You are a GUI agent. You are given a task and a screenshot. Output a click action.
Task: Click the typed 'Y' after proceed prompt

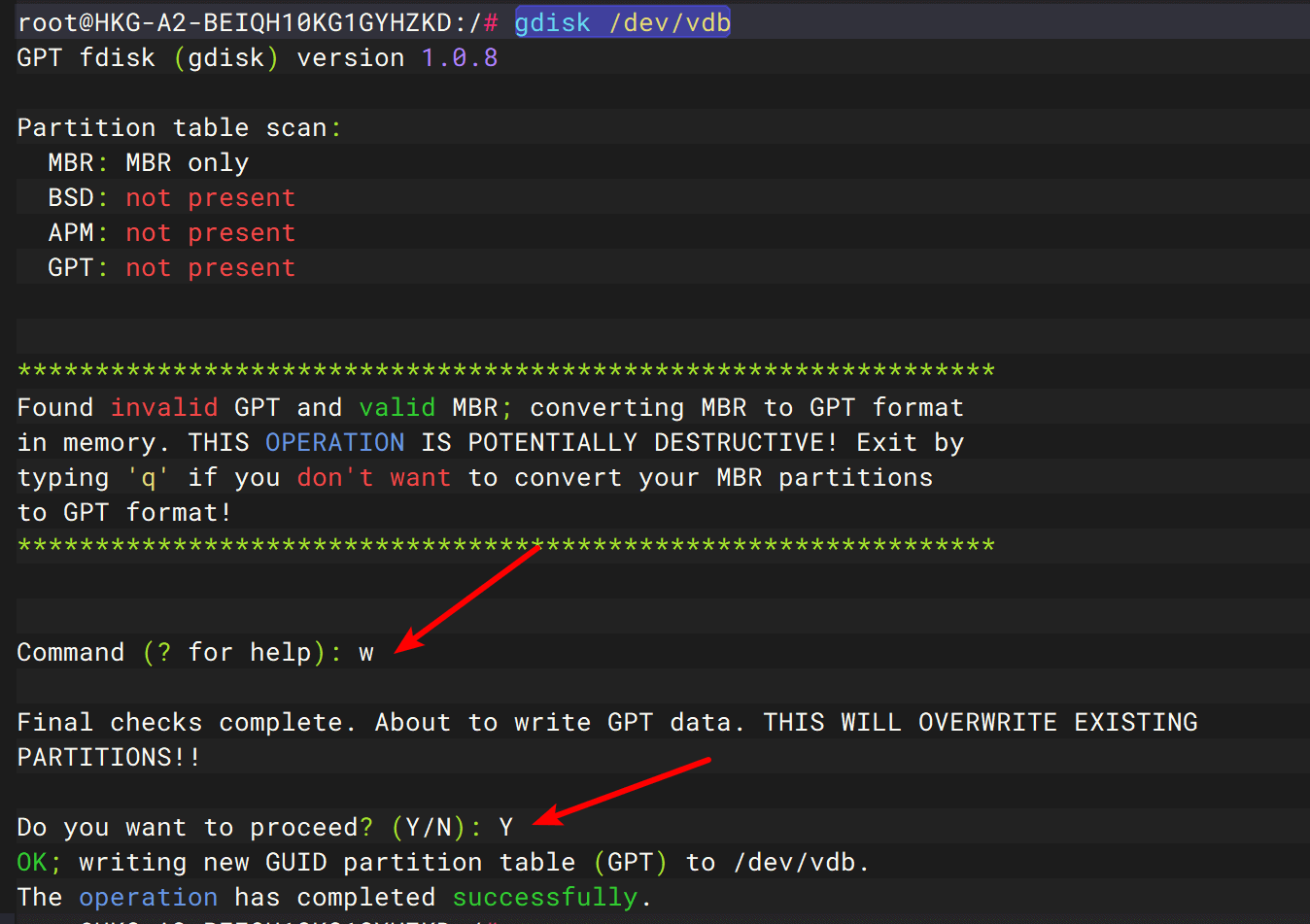coord(505,828)
